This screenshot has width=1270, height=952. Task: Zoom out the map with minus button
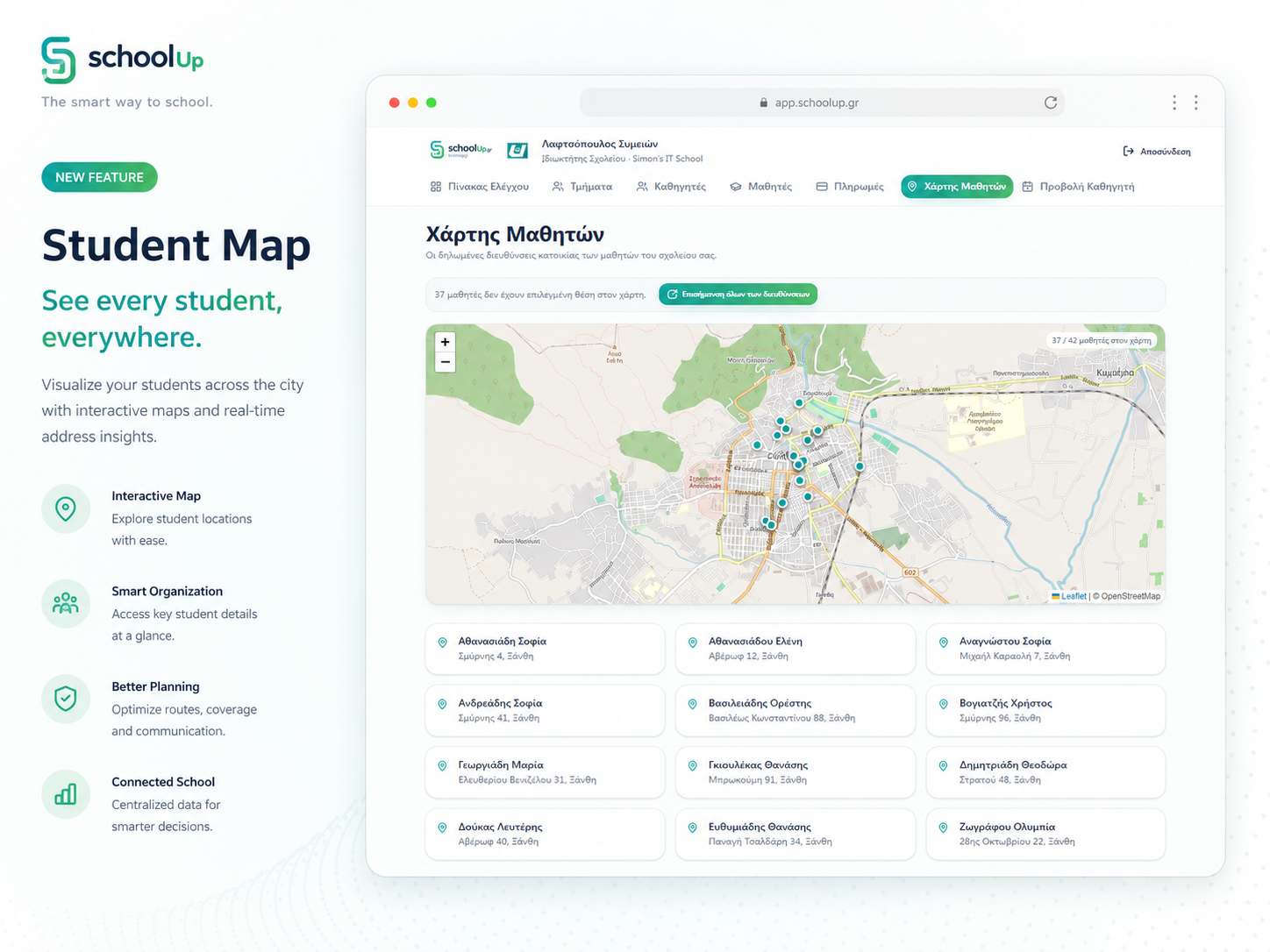click(x=446, y=362)
